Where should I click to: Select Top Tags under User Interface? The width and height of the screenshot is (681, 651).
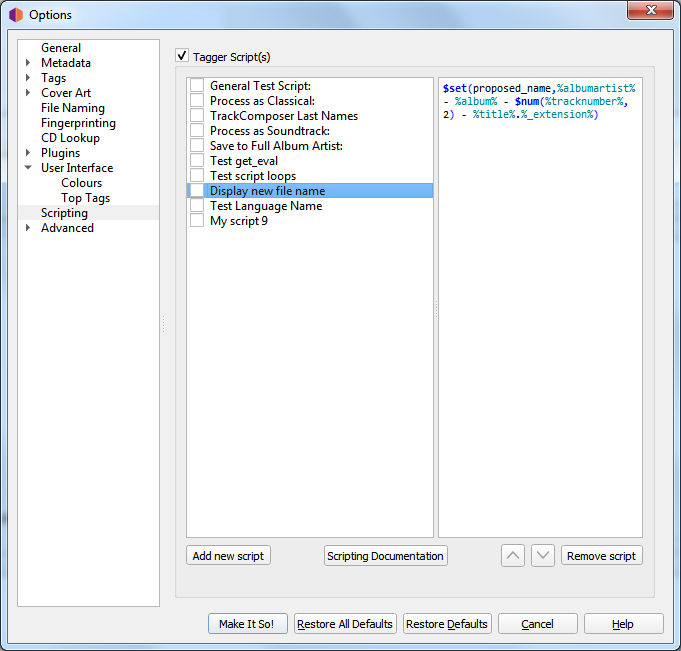pyautogui.click(x=85, y=198)
